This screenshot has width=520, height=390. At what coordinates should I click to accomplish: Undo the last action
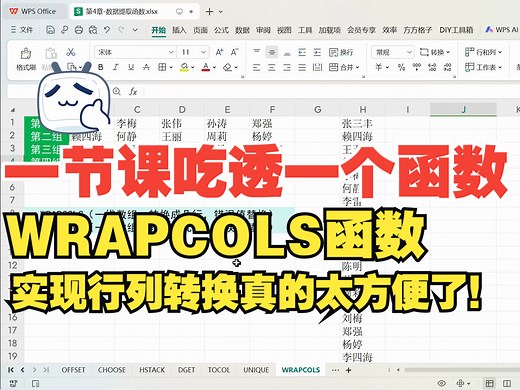point(107,30)
